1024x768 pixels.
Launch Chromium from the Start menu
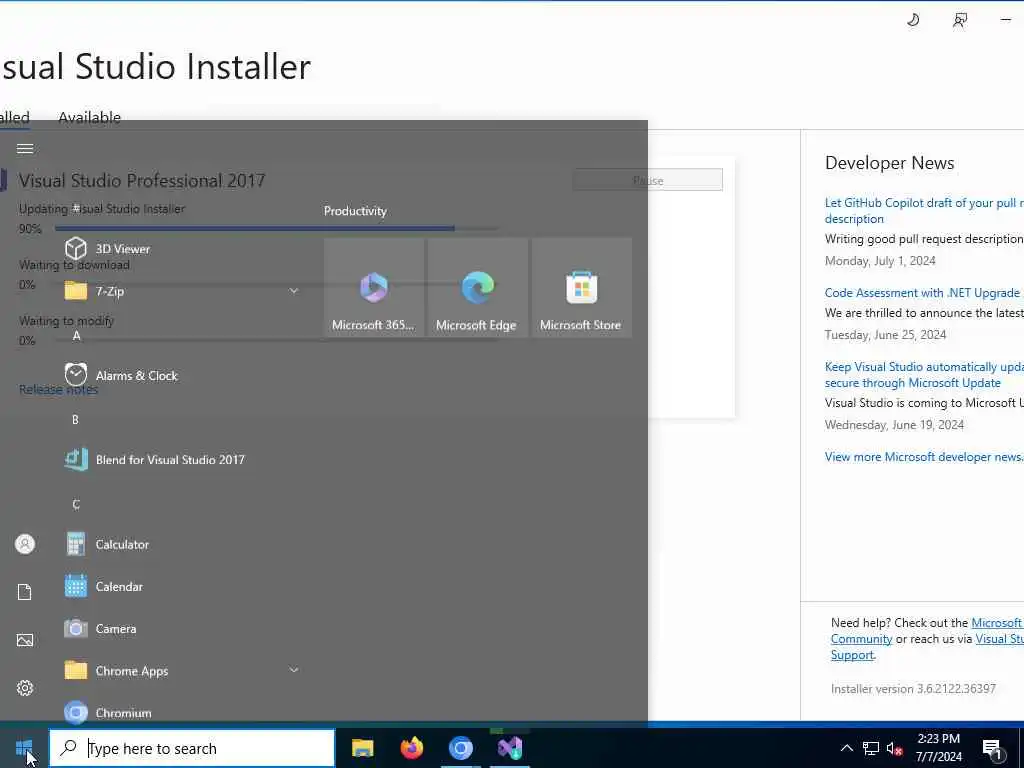pos(183,711)
